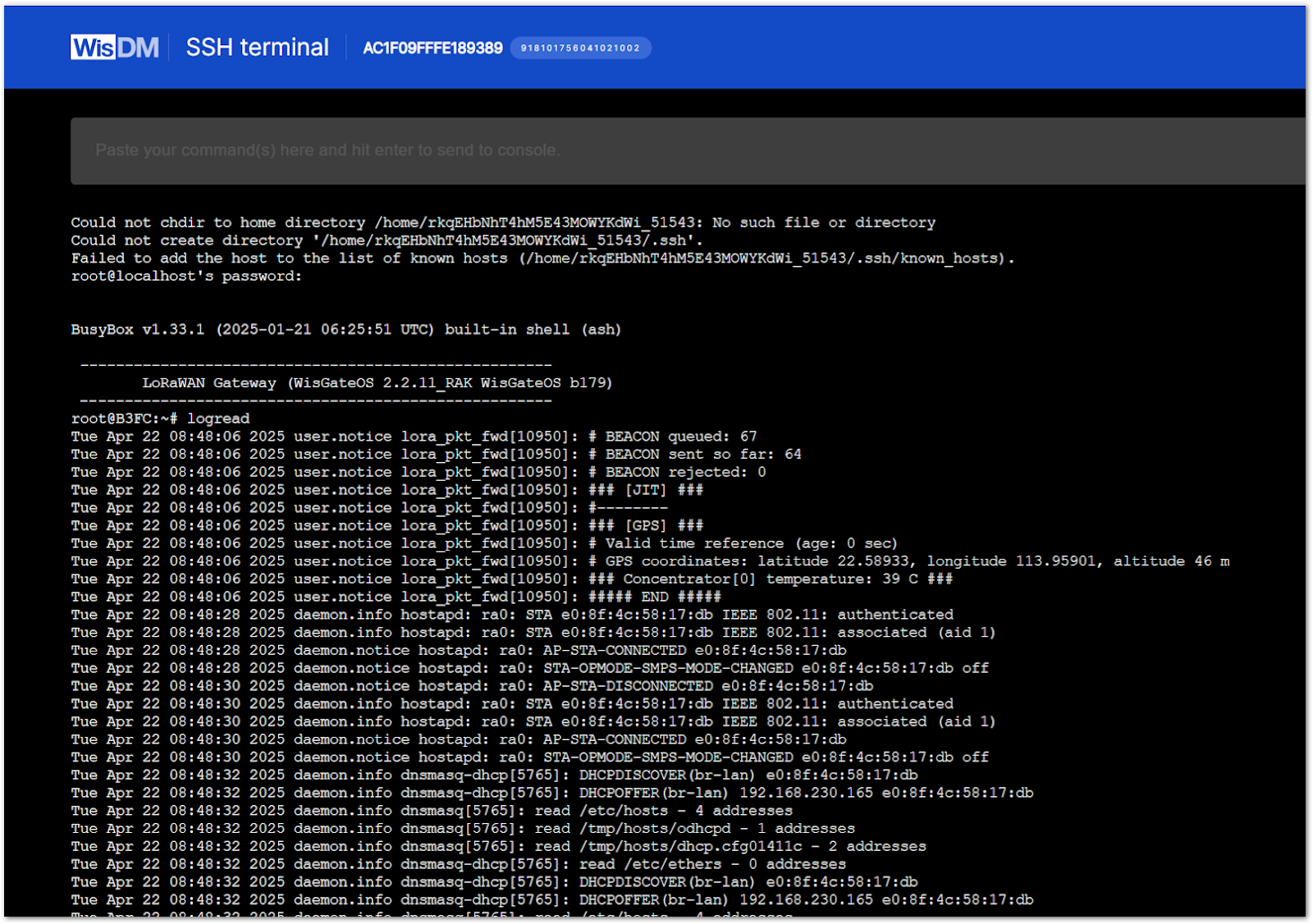Click the SSH terminal page title
Image resolution: width=1313 pixels, height=924 pixels.
point(257,48)
